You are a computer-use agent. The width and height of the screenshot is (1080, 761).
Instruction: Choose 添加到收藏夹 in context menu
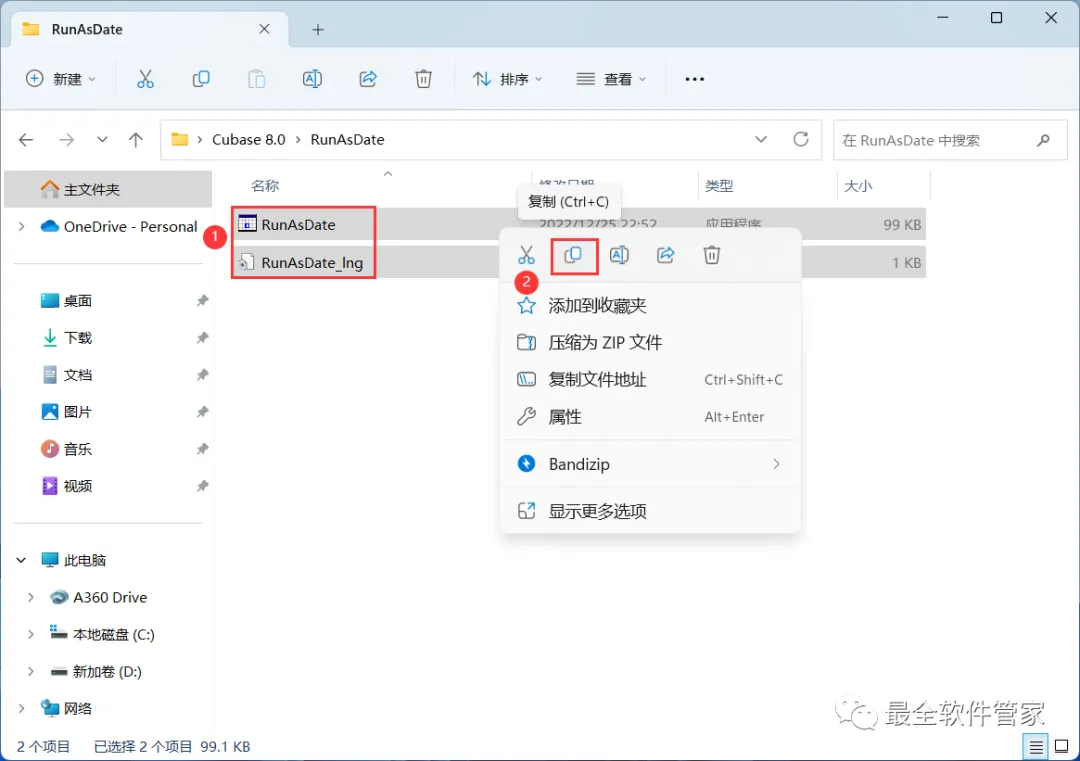pos(650,306)
